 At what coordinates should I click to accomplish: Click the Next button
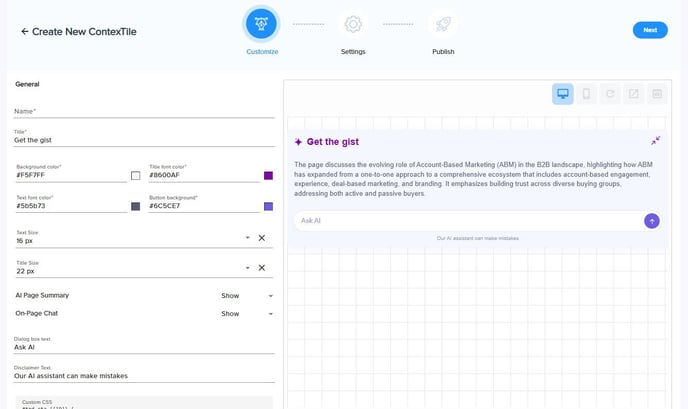coord(650,30)
